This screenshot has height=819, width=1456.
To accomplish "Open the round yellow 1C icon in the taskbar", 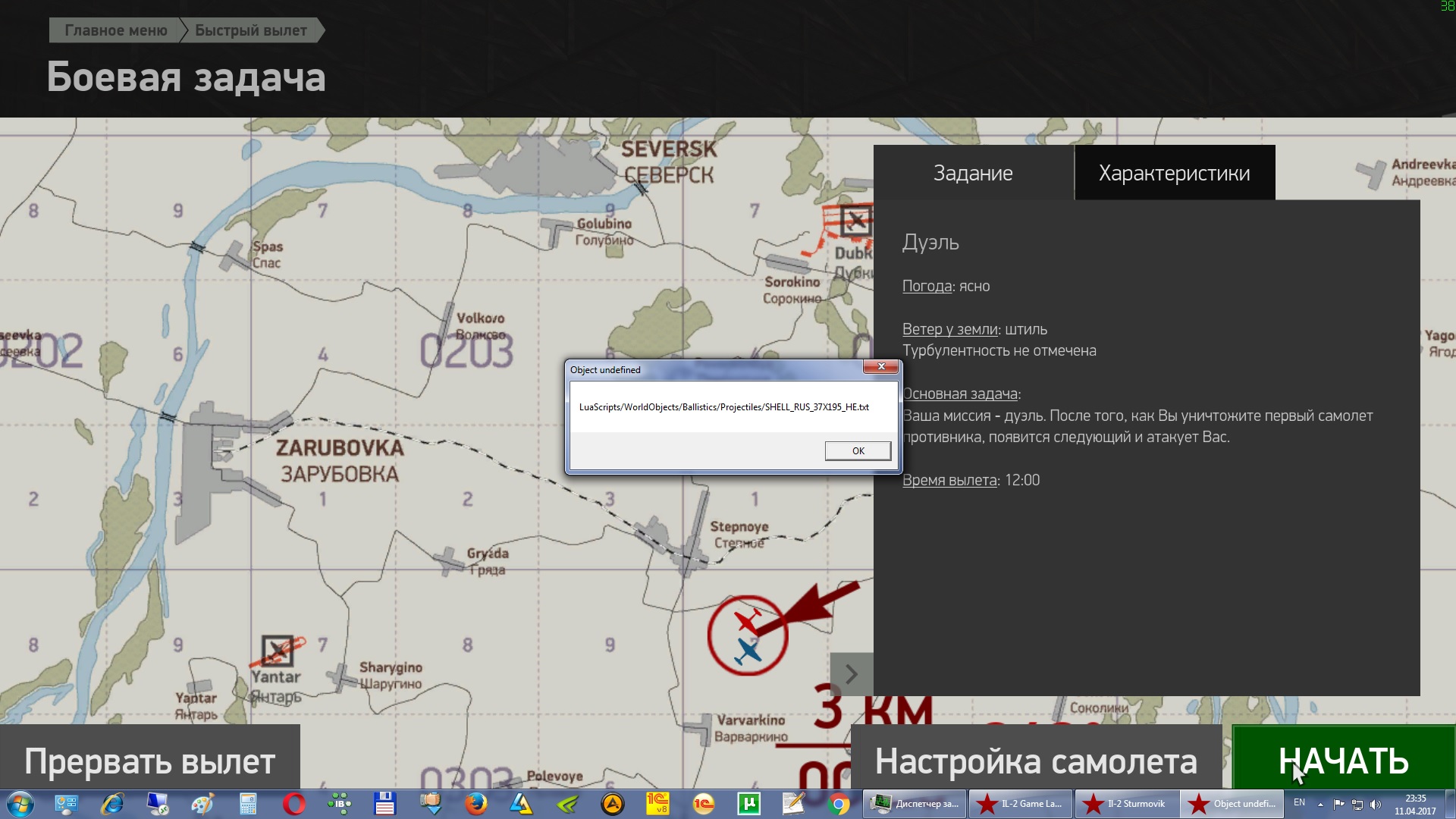I will [703, 804].
